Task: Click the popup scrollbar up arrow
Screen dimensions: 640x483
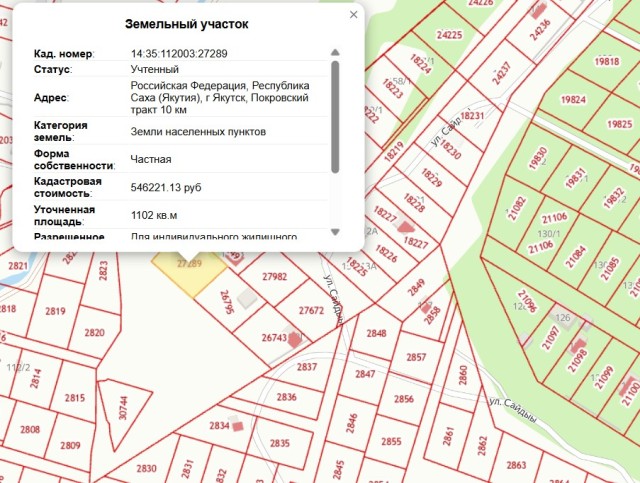Action: [335, 49]
